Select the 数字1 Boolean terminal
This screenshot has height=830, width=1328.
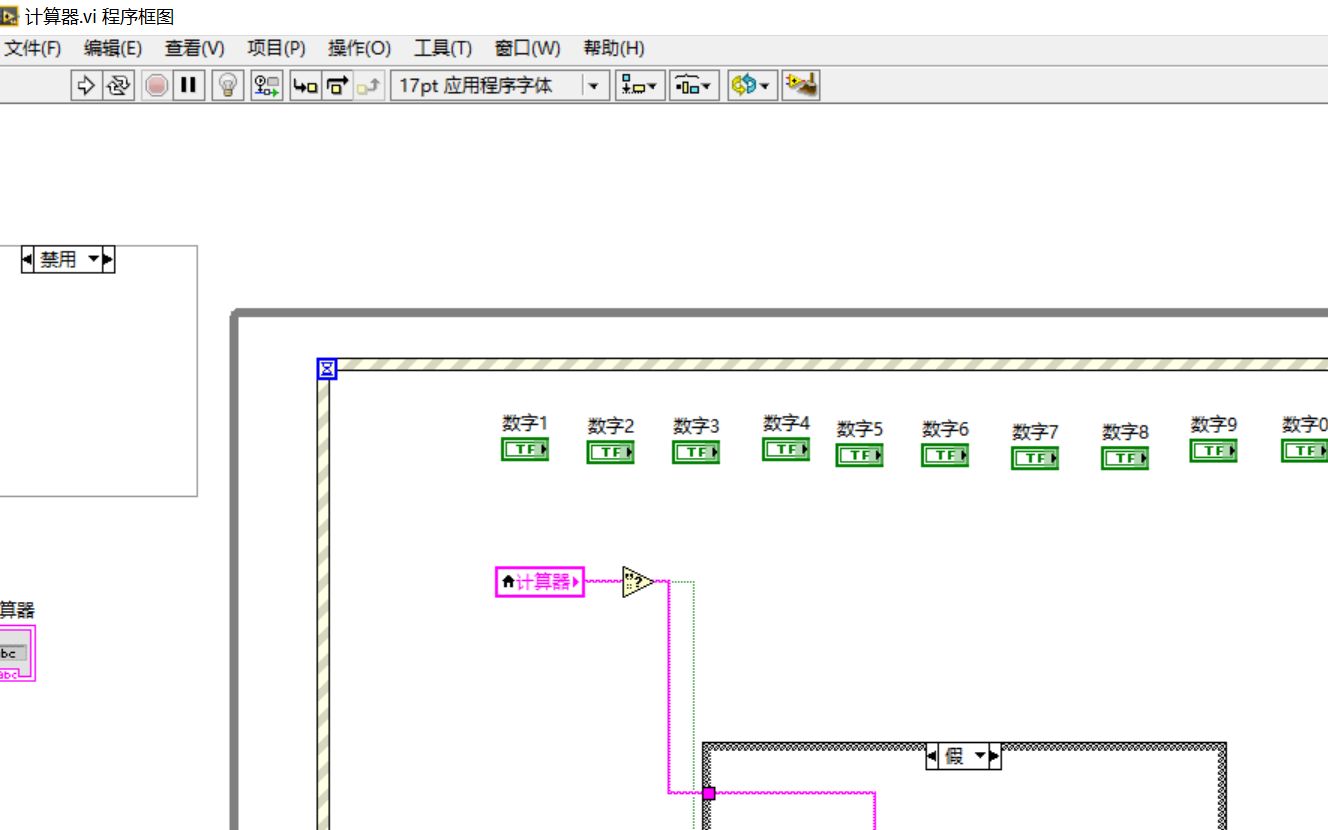click(x=525, y=450)
